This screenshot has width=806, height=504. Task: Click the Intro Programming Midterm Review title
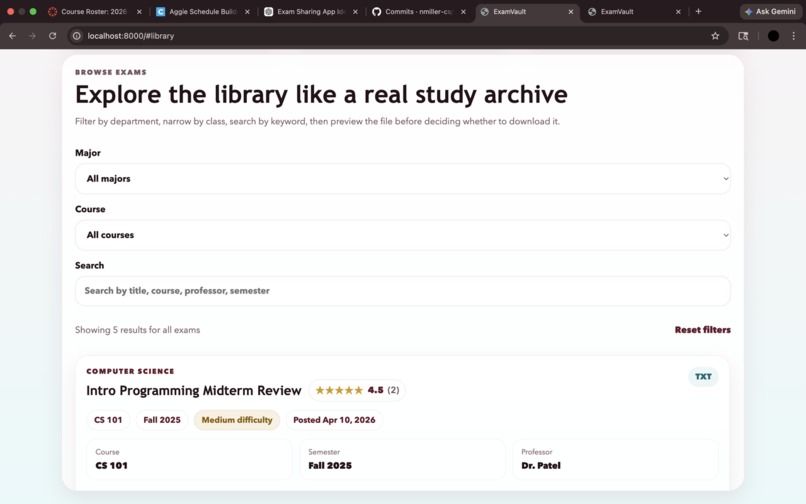(193, 391)
